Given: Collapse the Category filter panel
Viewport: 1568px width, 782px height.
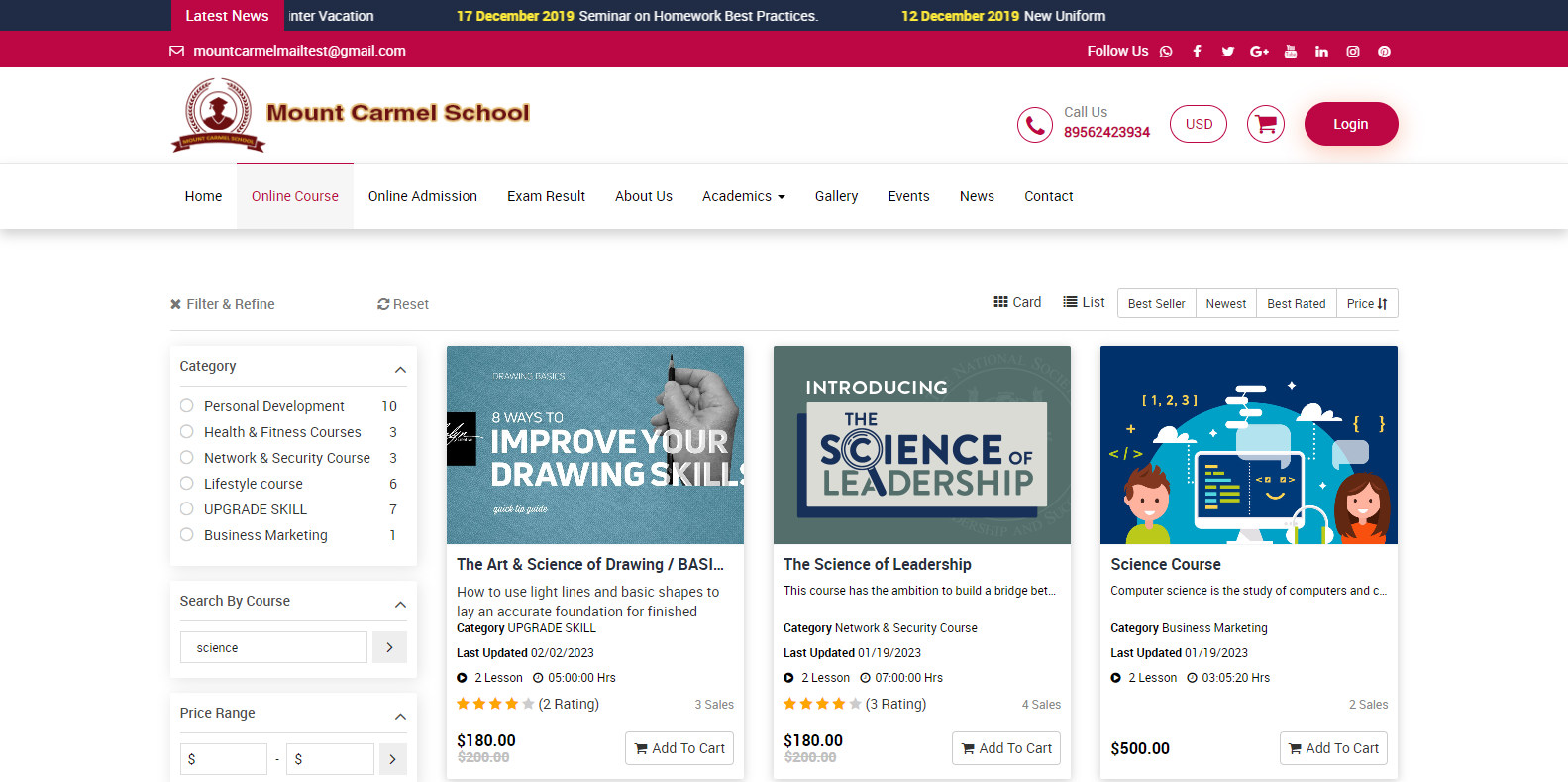Looking at the screenshot, I should [x=400, y=370].
